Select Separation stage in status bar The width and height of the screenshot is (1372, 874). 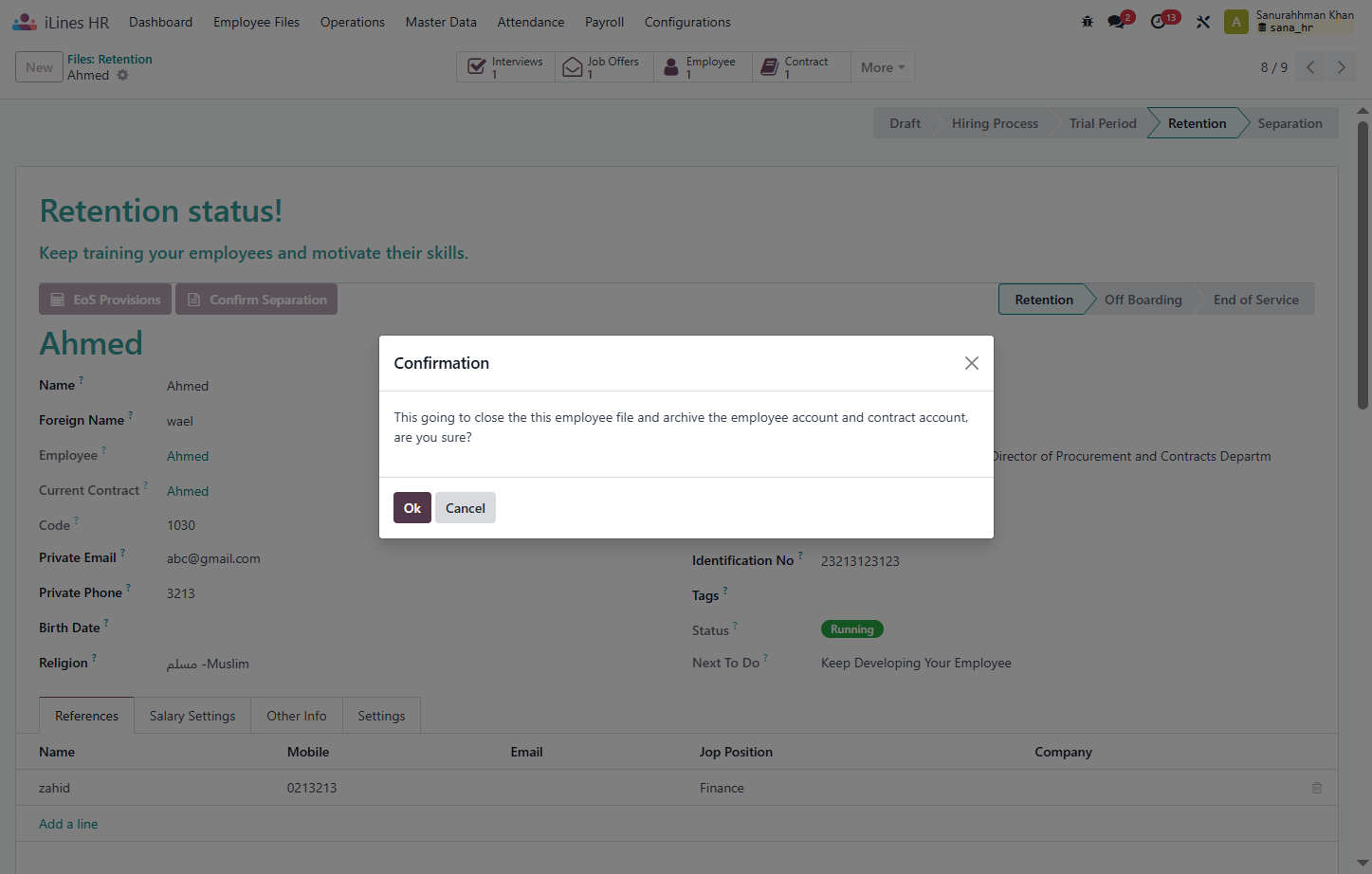[1290, 123]
